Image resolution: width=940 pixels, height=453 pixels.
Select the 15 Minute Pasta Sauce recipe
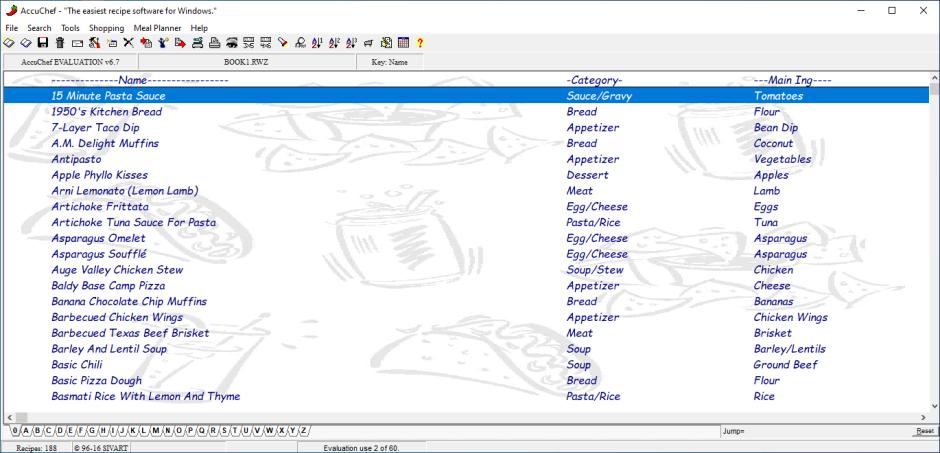point(466,96)
